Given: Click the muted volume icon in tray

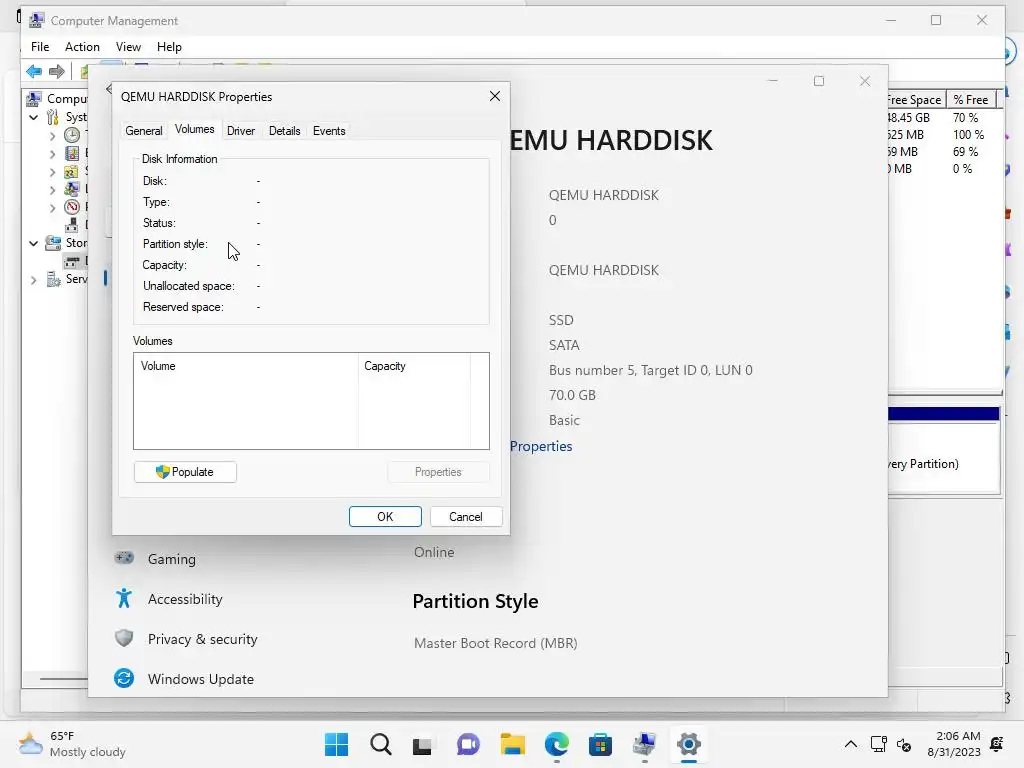Looking at the screenshot, I should 904,744.
